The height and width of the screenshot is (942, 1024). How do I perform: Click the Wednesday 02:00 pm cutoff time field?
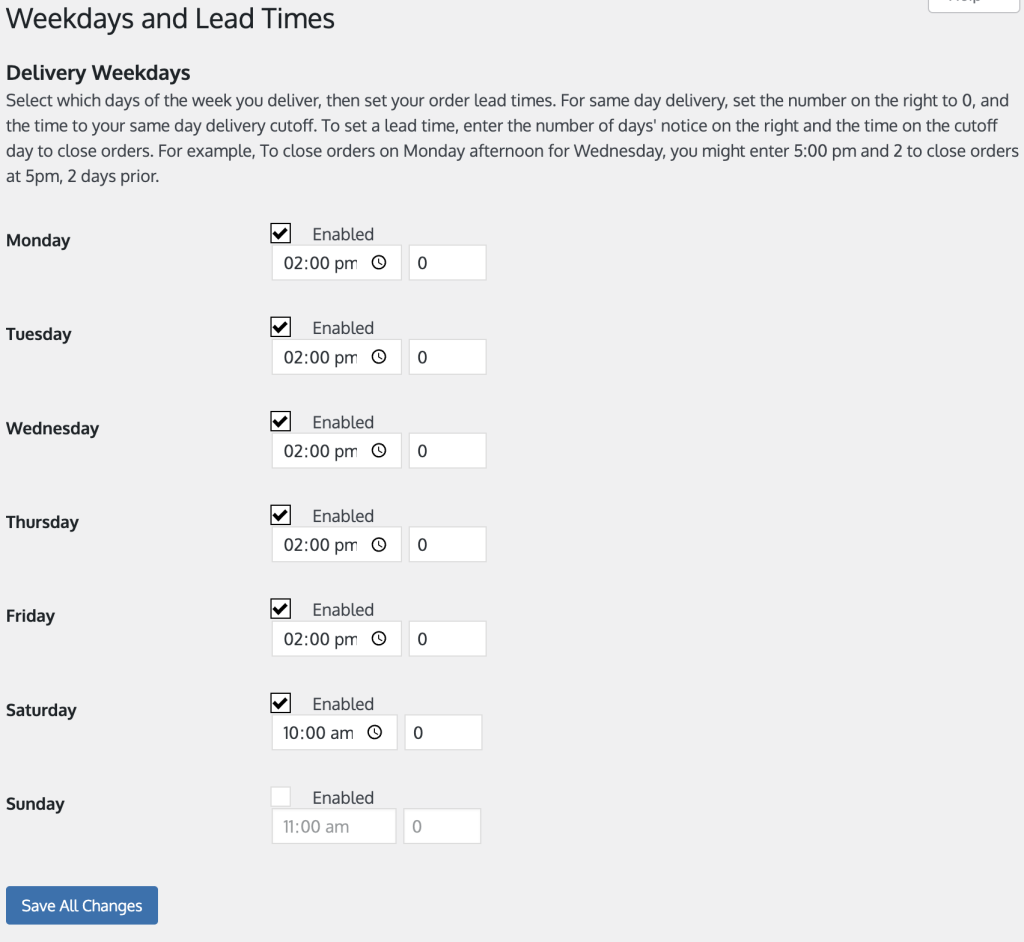[336, 451]
